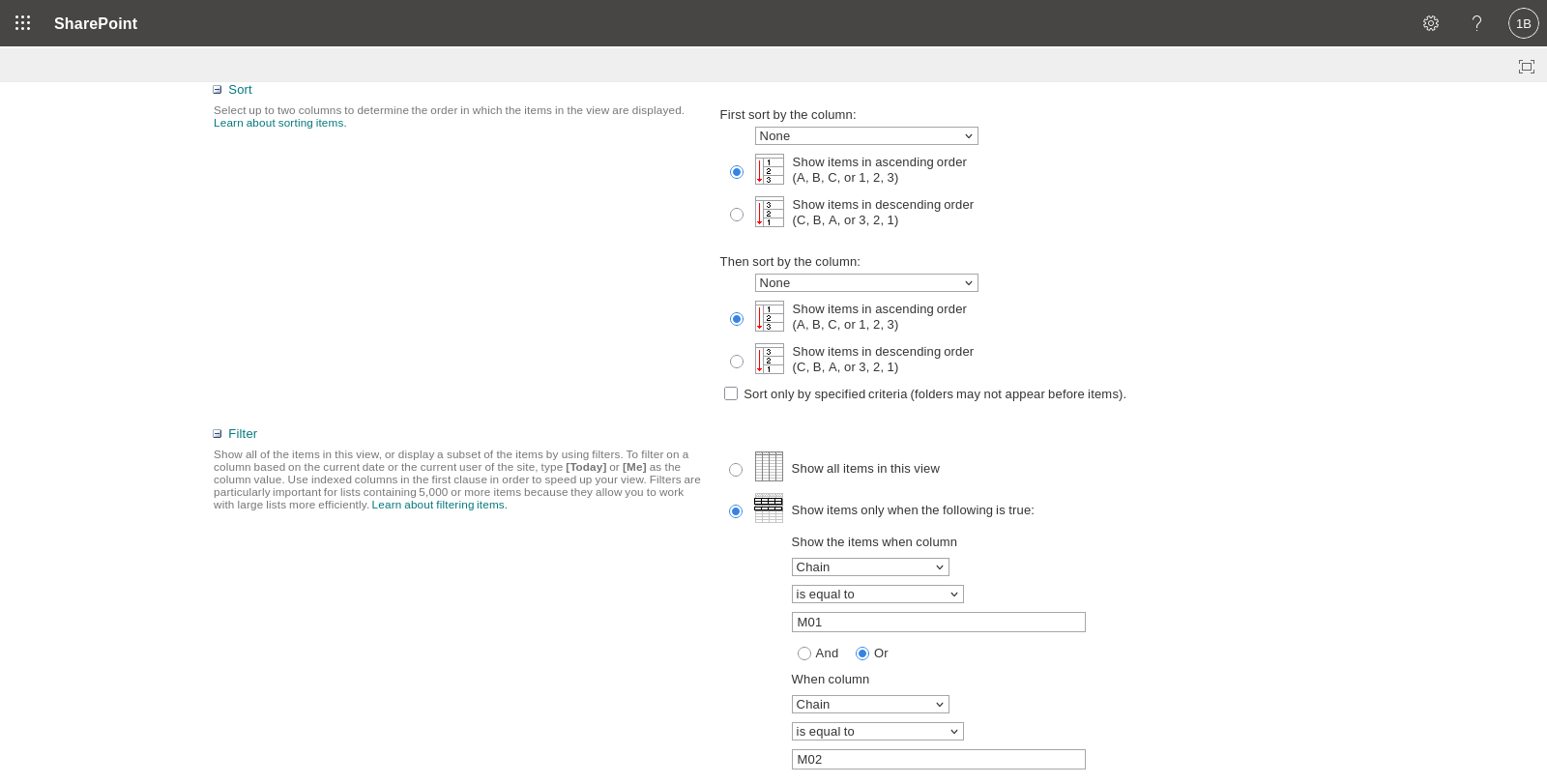Choose the Or filter operator

point(862,653)
